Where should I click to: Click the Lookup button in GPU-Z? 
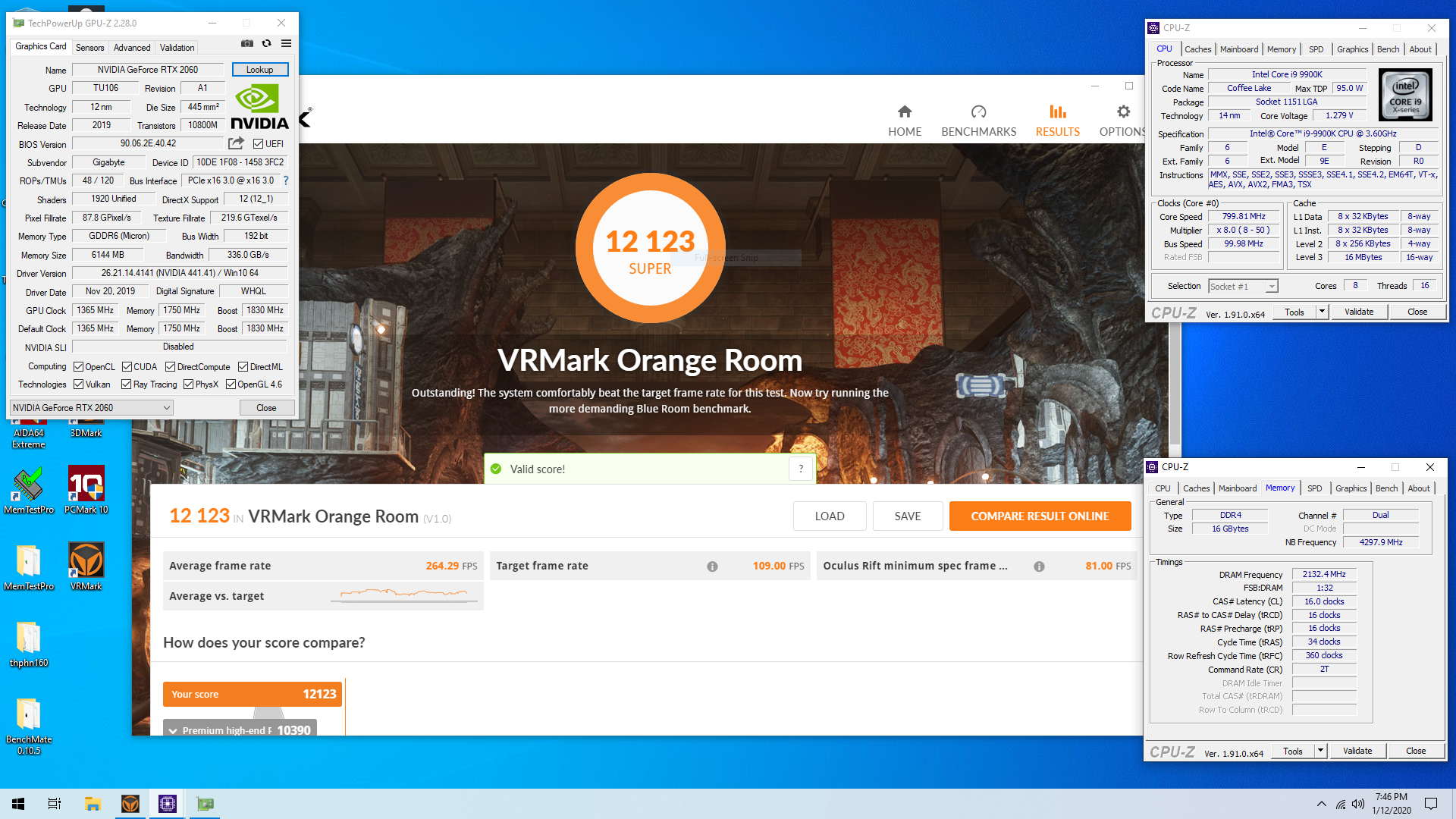click(x=260, y=69)
